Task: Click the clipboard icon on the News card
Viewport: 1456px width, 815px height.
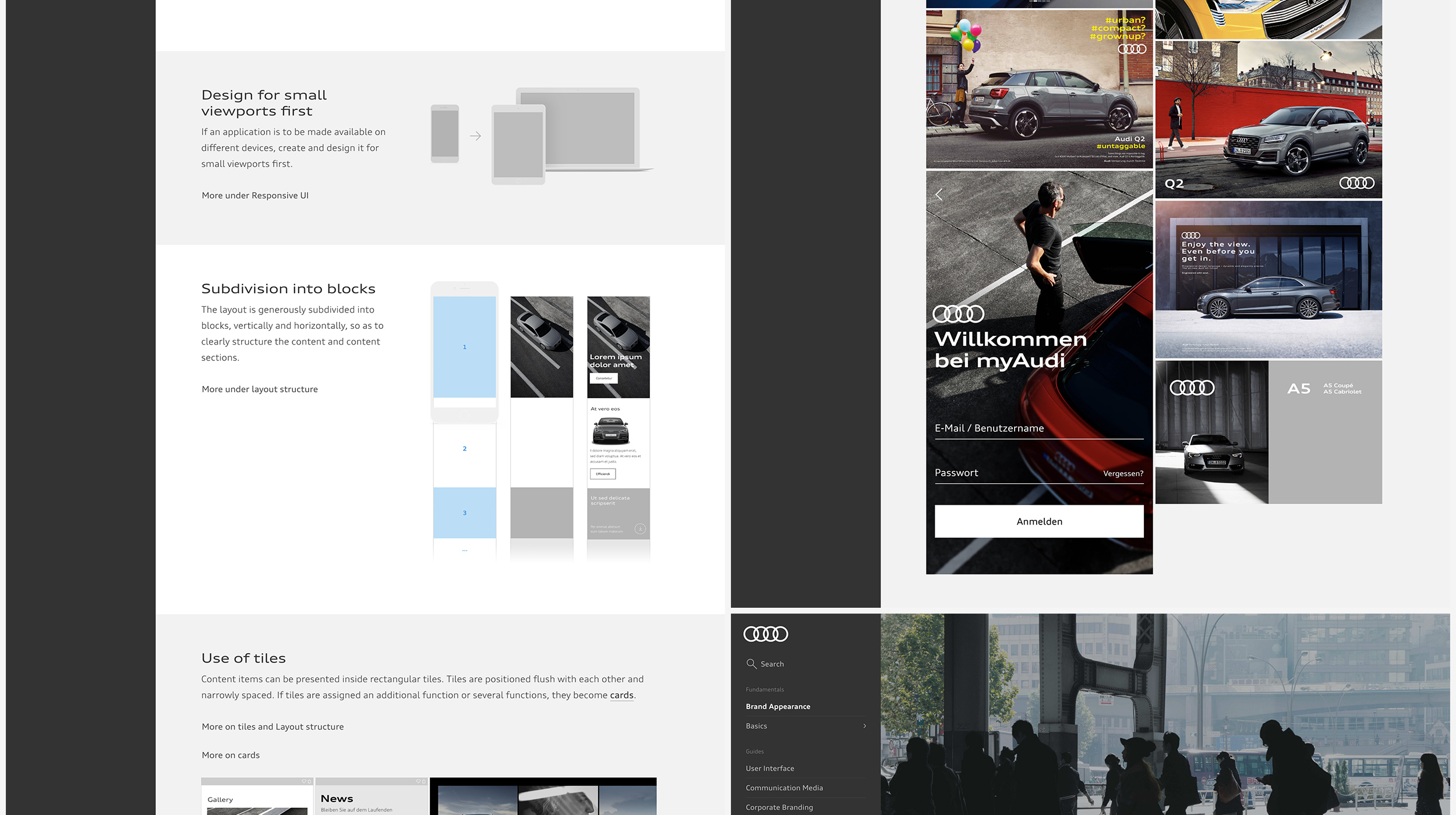Action: tap(423, 781)
